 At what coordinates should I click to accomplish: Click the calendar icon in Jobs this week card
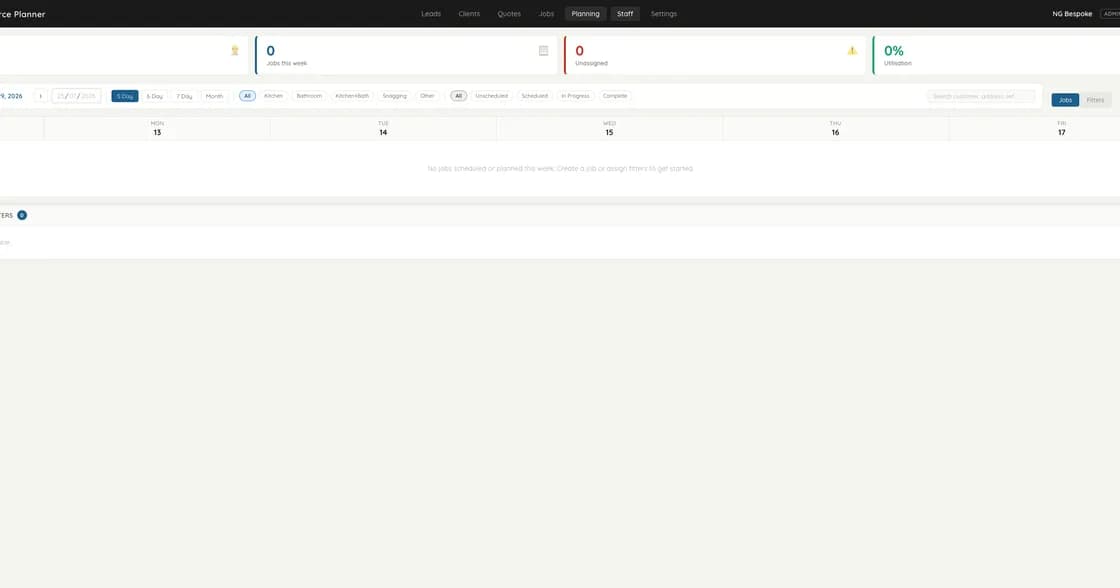point(544,51)
